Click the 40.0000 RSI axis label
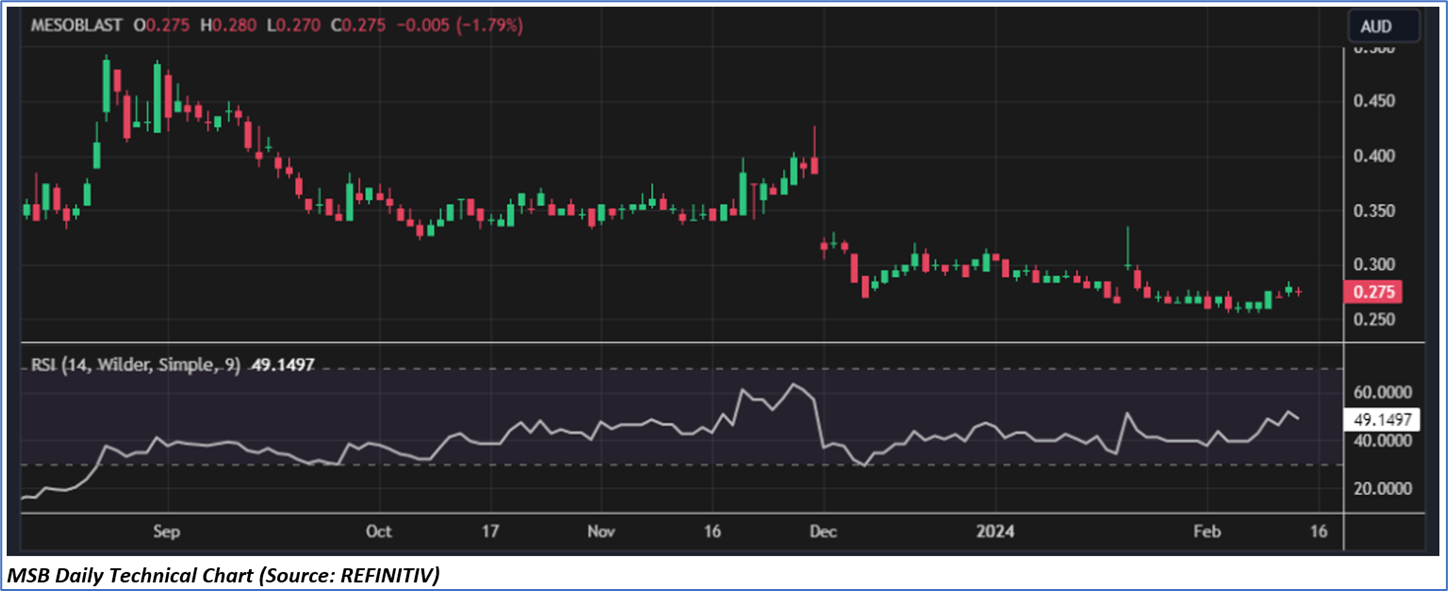 pyautogui.click(x=1384, y=441)
